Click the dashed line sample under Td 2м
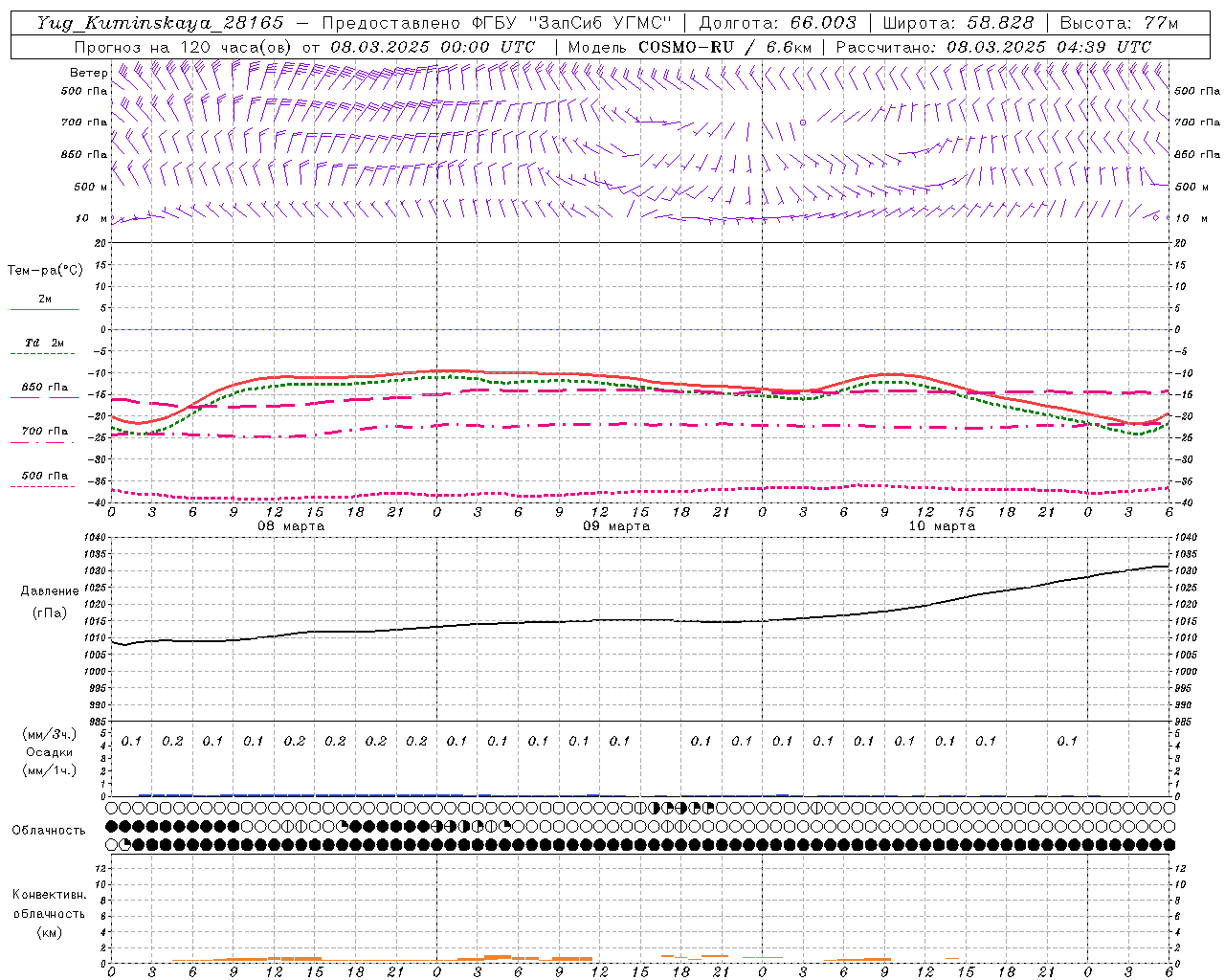The height and width of the screenshot is (980, 1225). 44,354
